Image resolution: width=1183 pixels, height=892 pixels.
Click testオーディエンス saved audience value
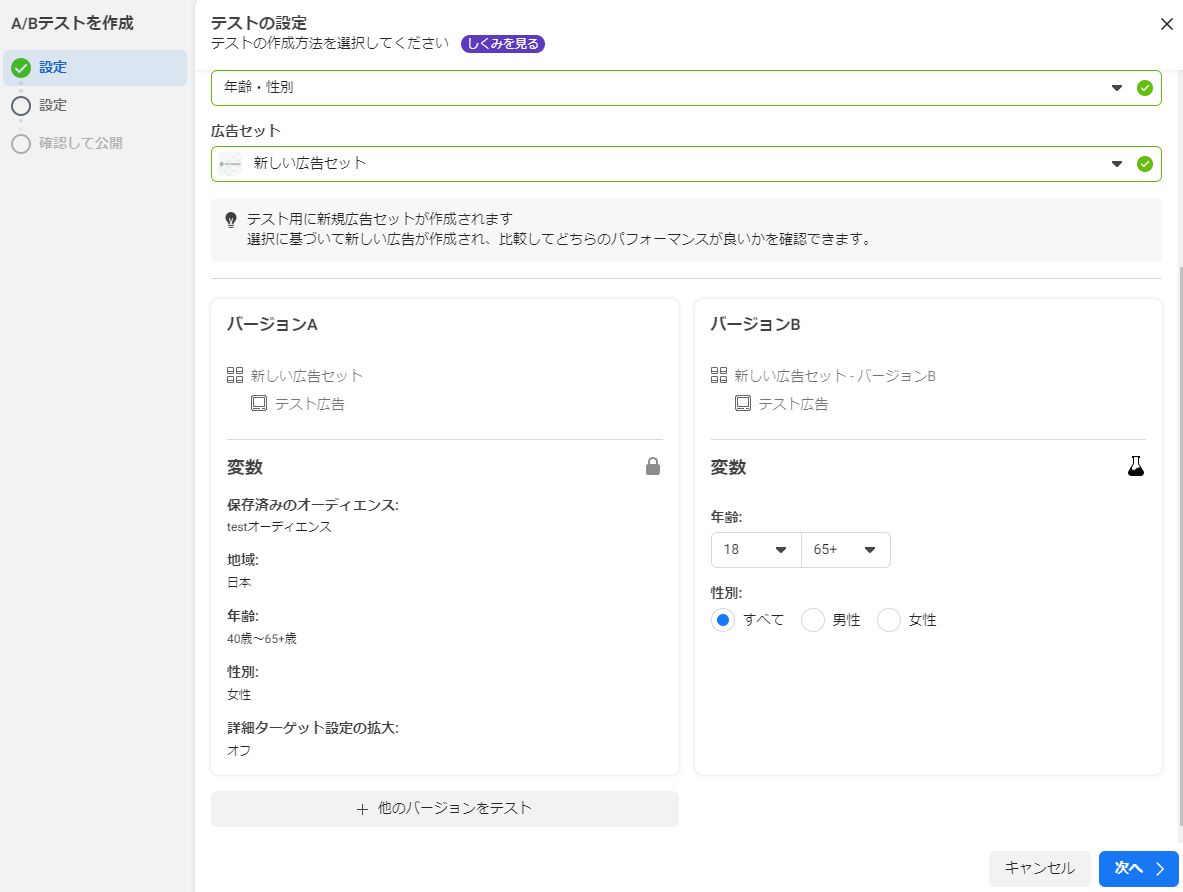pos(279,527)
